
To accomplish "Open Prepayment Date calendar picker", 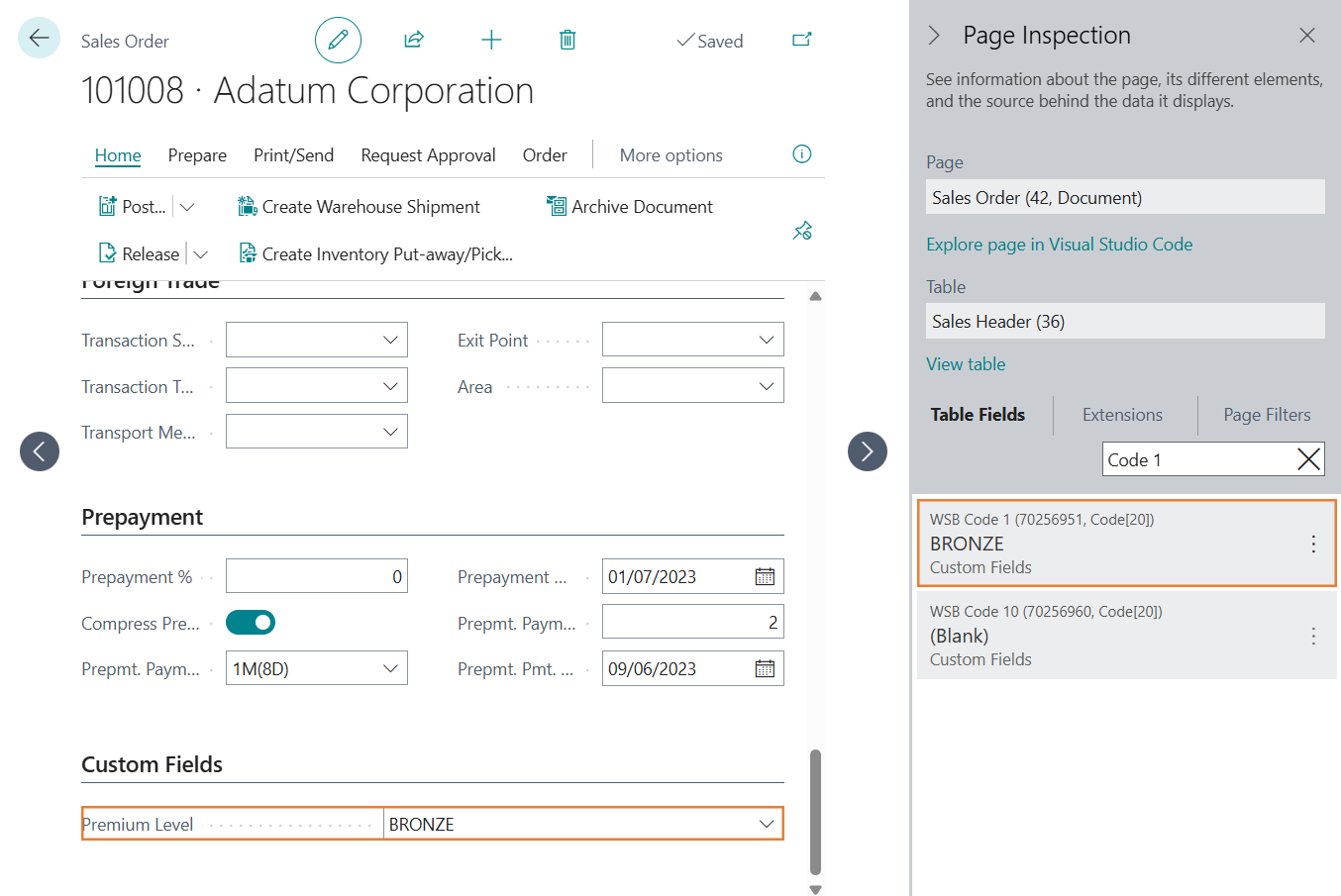I will (765, 577).
